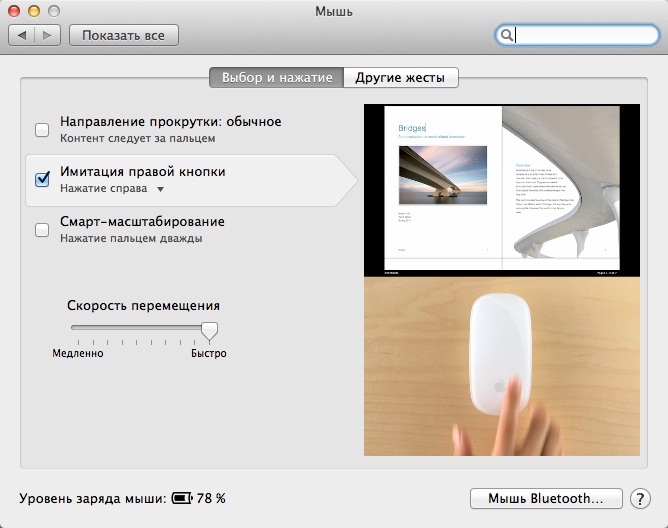Click the help question mark button
668x528 pixels.
[641, 497]
